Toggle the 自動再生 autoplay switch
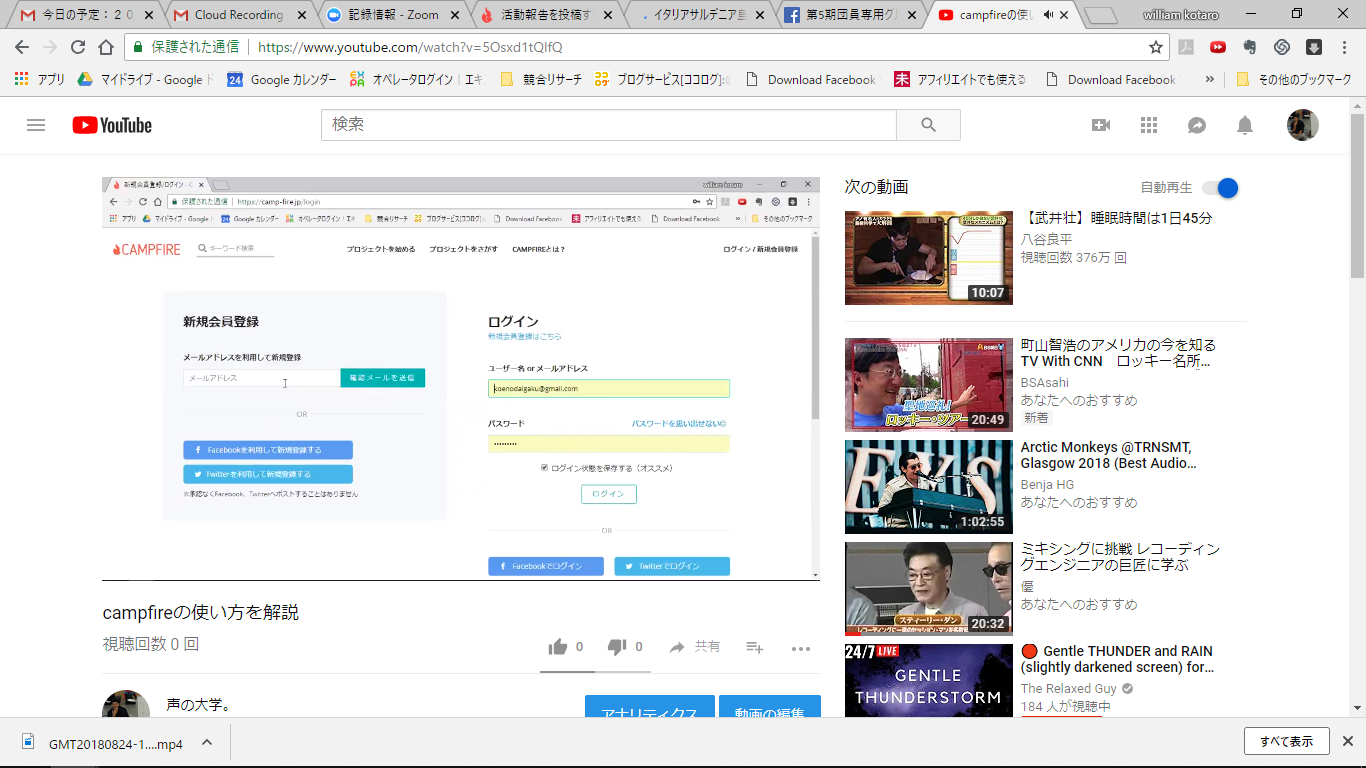 pos(1221,188)
